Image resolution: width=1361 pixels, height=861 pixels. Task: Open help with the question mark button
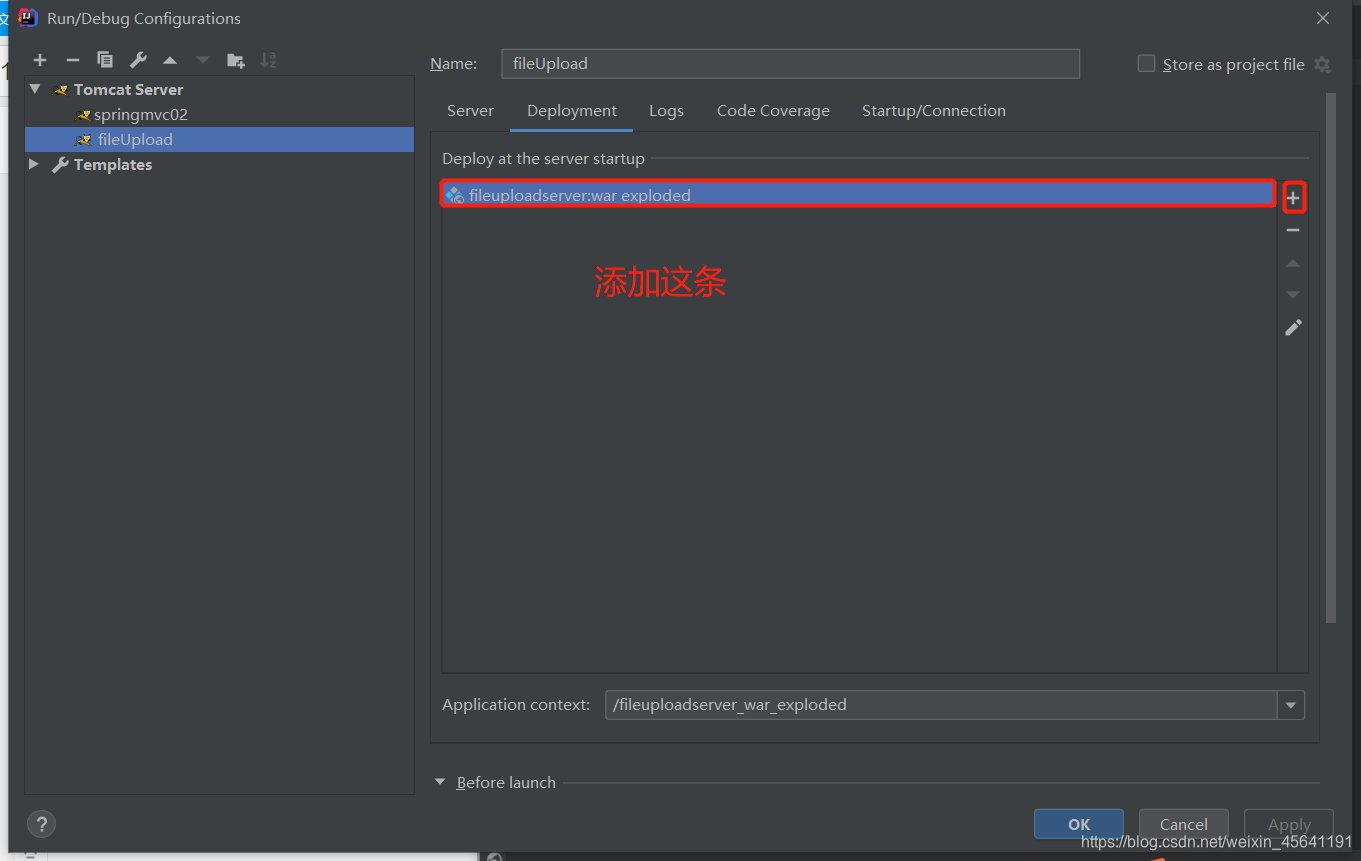pyautogui.click(x=41, y=824)
